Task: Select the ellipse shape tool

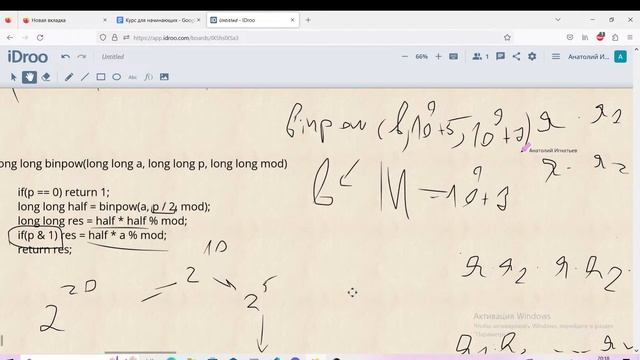Action: [117, 77]
